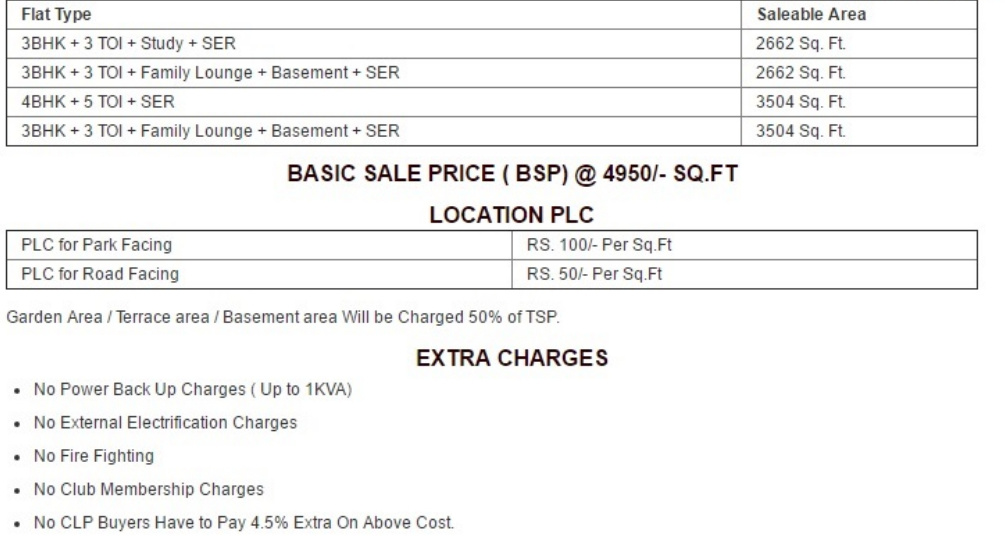Click the No Power Back Up Charges item
This screenshot has height=549, width=1005.
pos(185,389)
